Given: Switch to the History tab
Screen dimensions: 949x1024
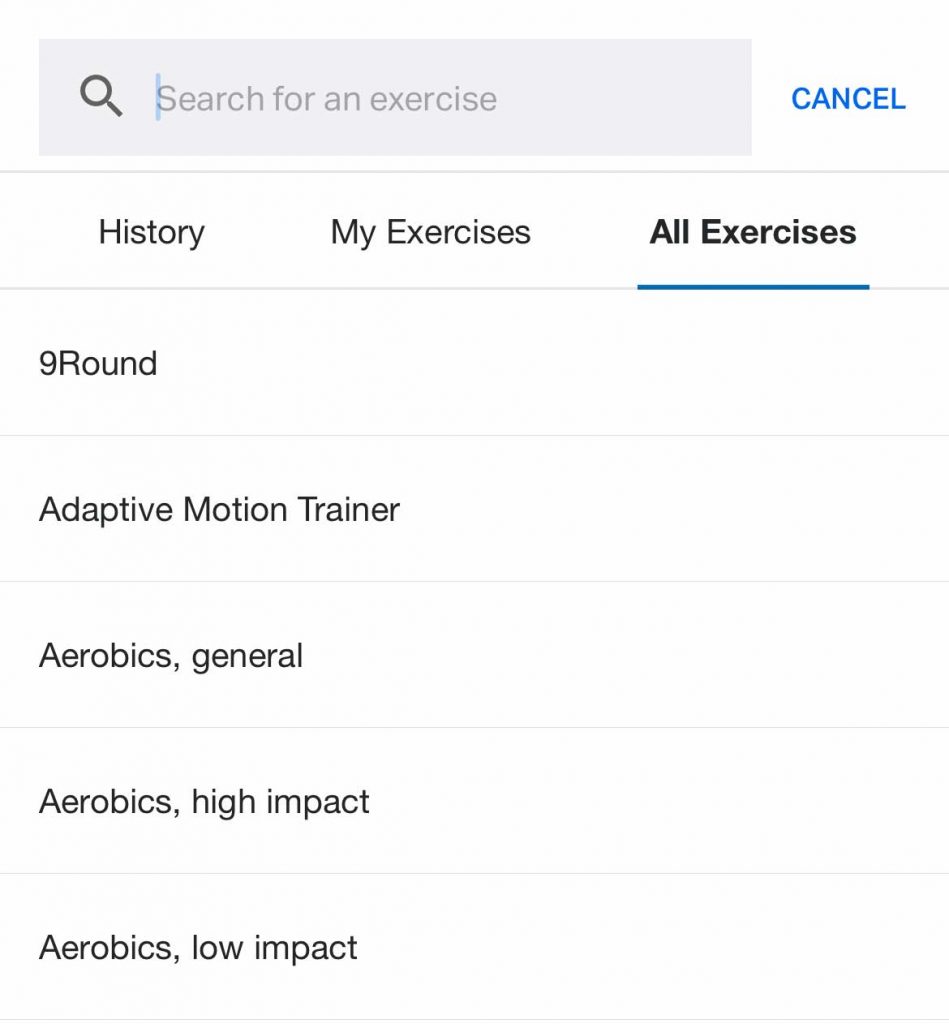Looking at the screenshot, I should tap(151, 232).
